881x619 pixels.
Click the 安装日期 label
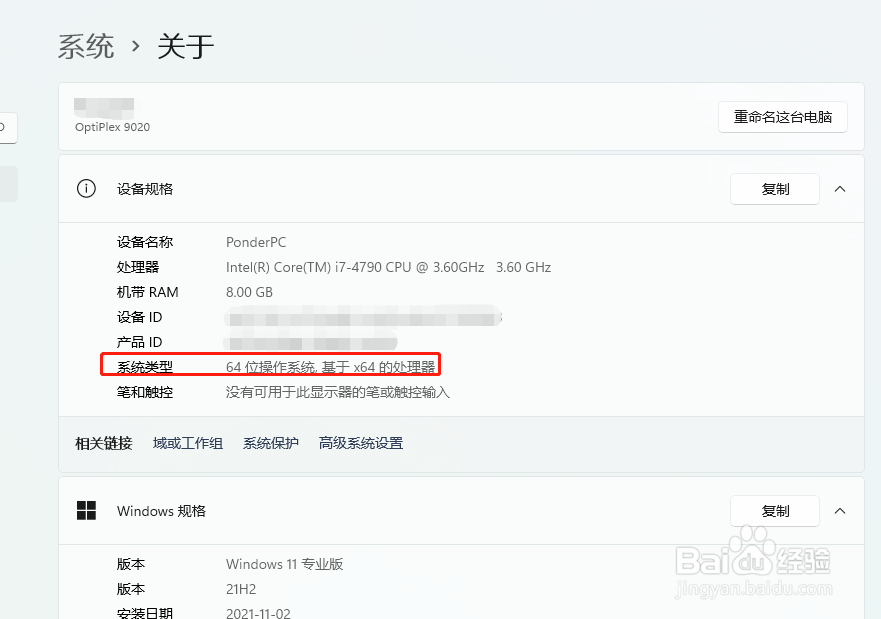tap(144, 613)
